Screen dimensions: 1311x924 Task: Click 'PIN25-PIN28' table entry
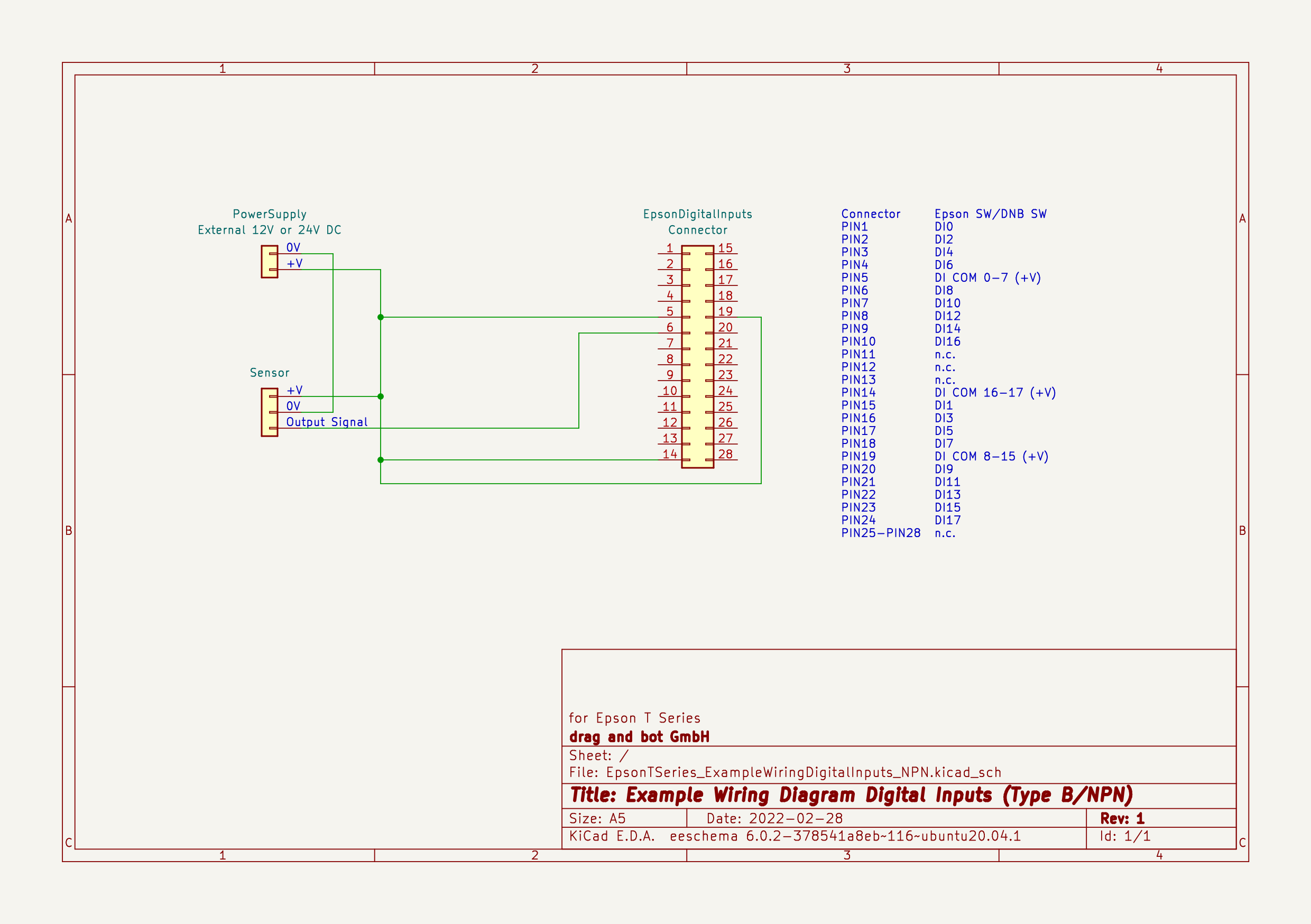click(881, 533)
